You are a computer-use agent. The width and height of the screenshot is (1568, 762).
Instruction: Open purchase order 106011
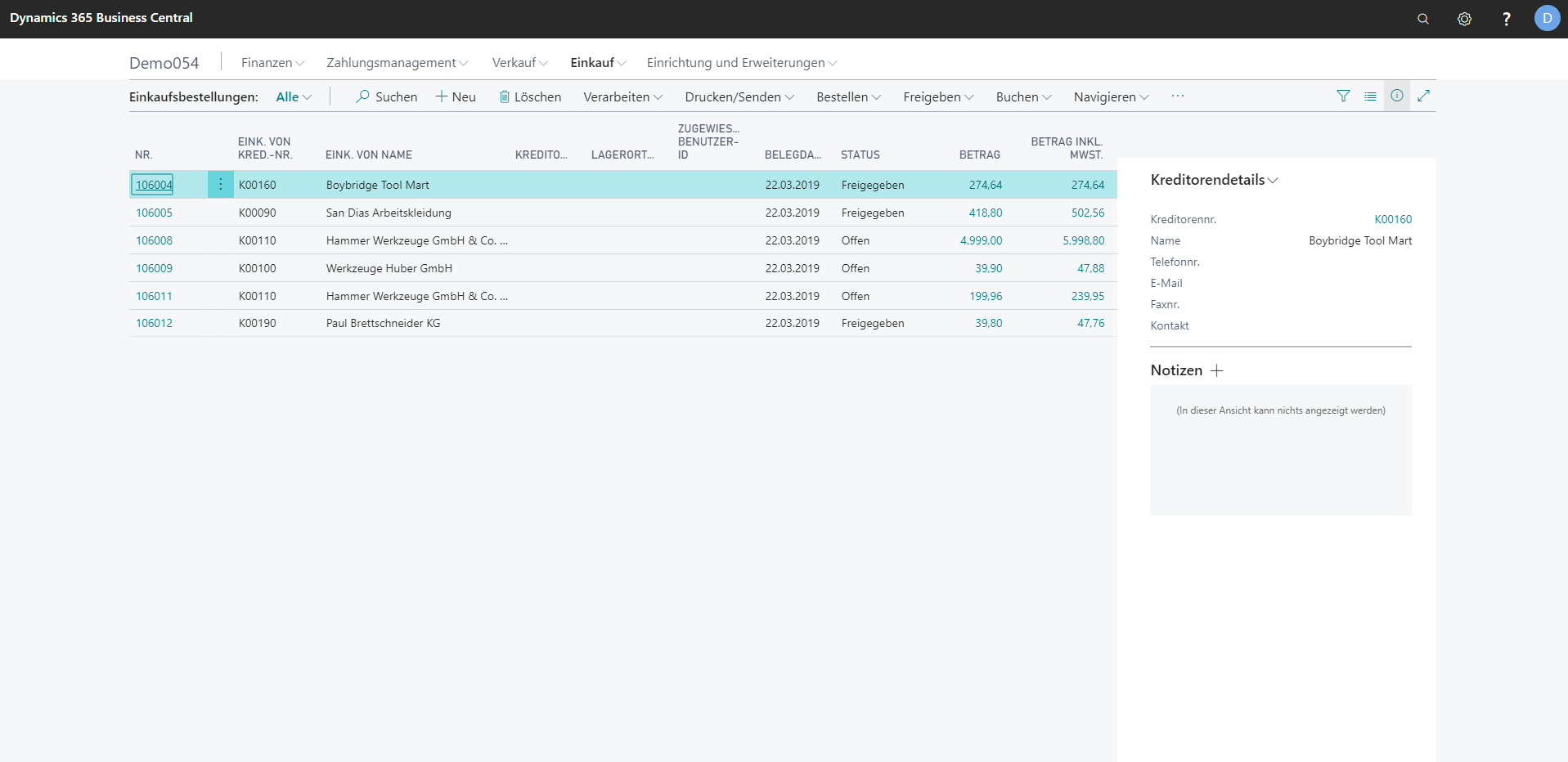click(154, 296)
